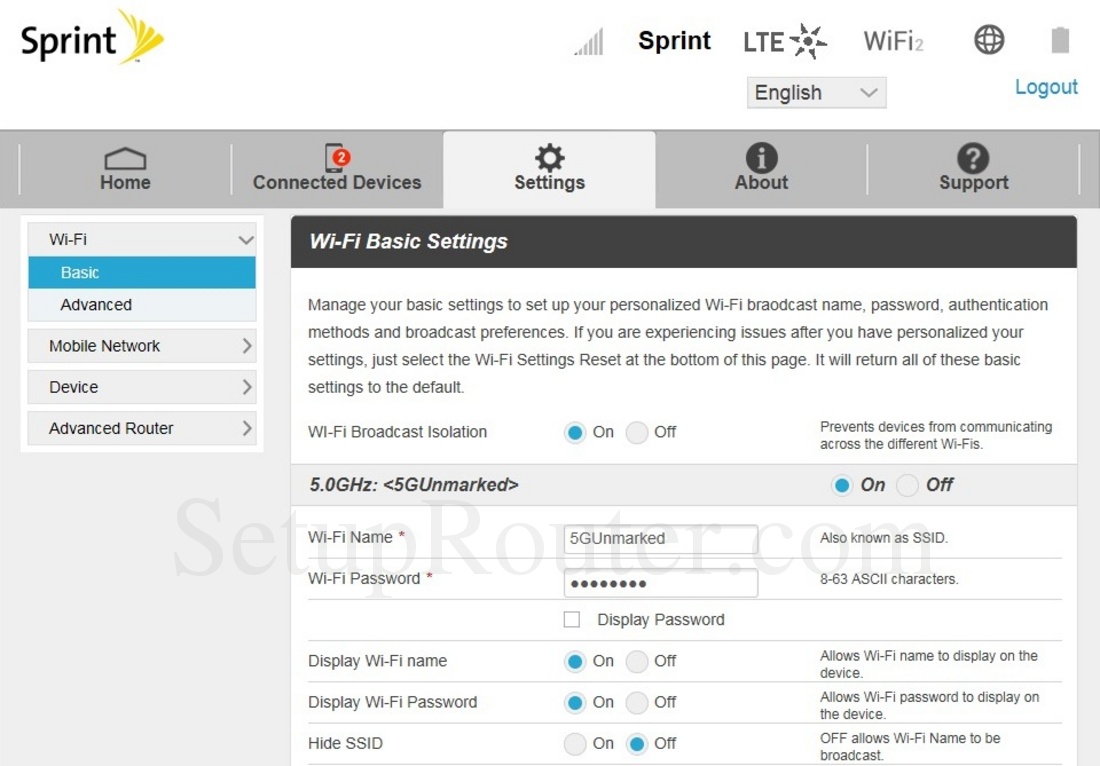This screenshot has height=766, width=1100.
Task: Click the Wi-Fi Password input field
Action: click(661, 583)
